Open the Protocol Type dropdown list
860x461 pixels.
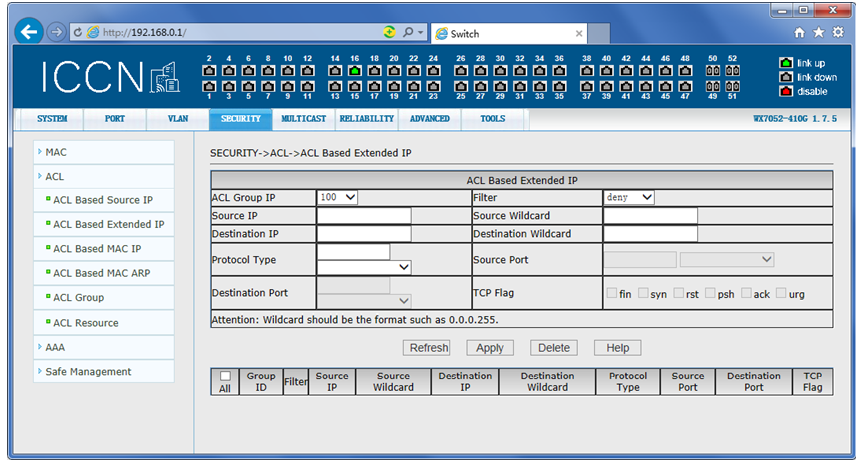point(364,267)
